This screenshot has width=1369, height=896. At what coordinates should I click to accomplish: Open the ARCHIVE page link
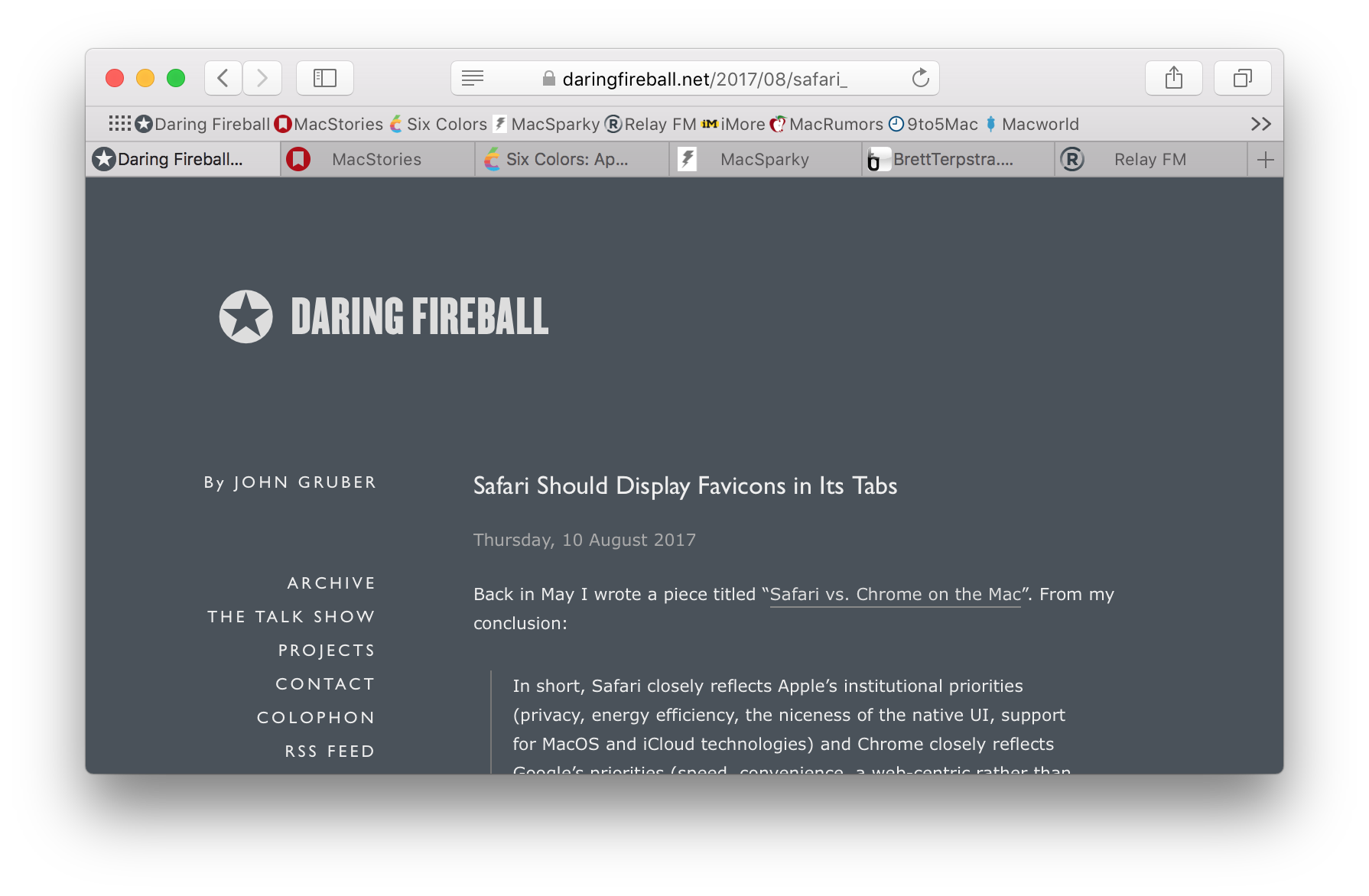tap(331, 583)
